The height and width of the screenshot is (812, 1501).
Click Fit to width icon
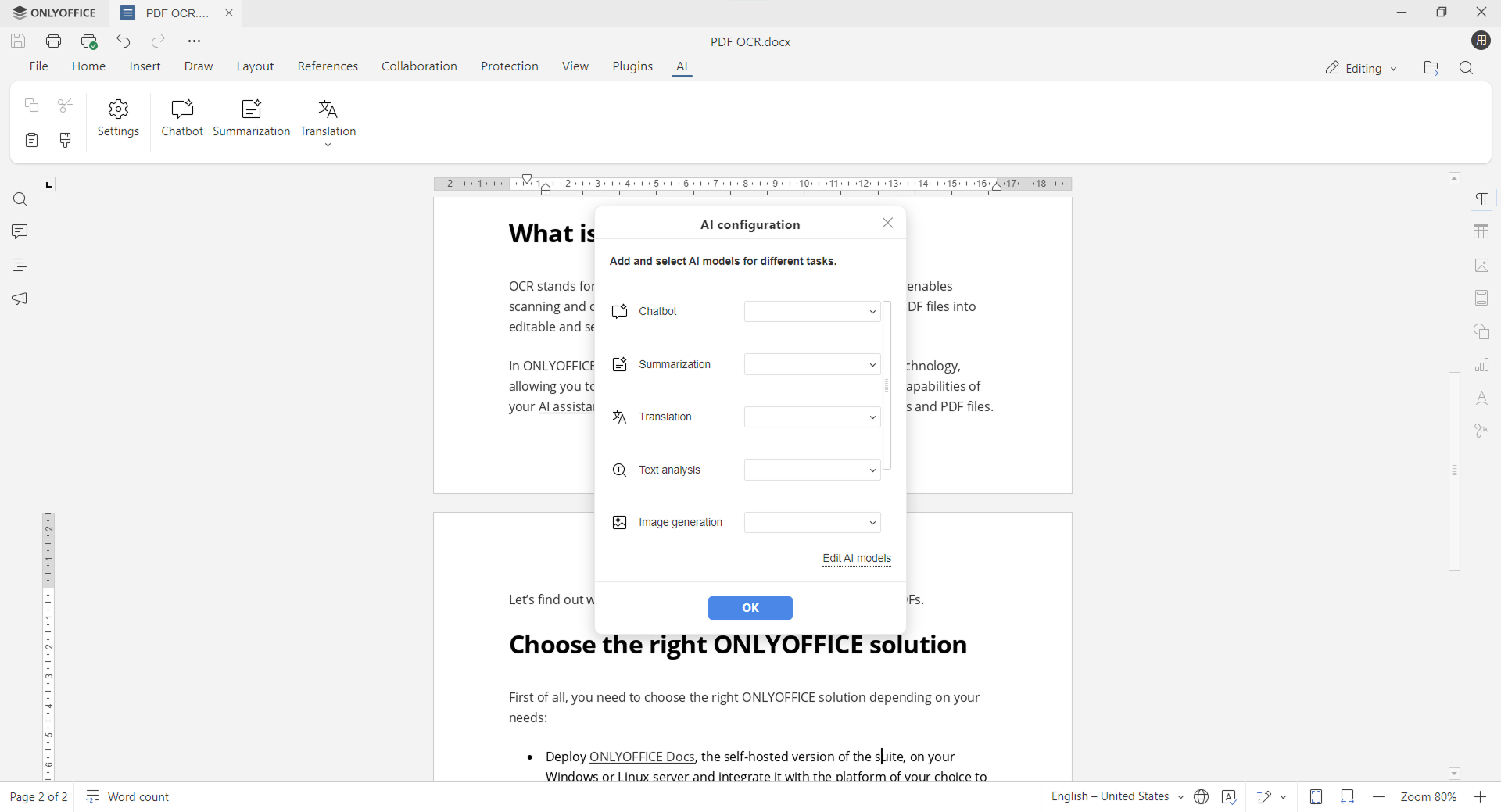click(1348, 797)
